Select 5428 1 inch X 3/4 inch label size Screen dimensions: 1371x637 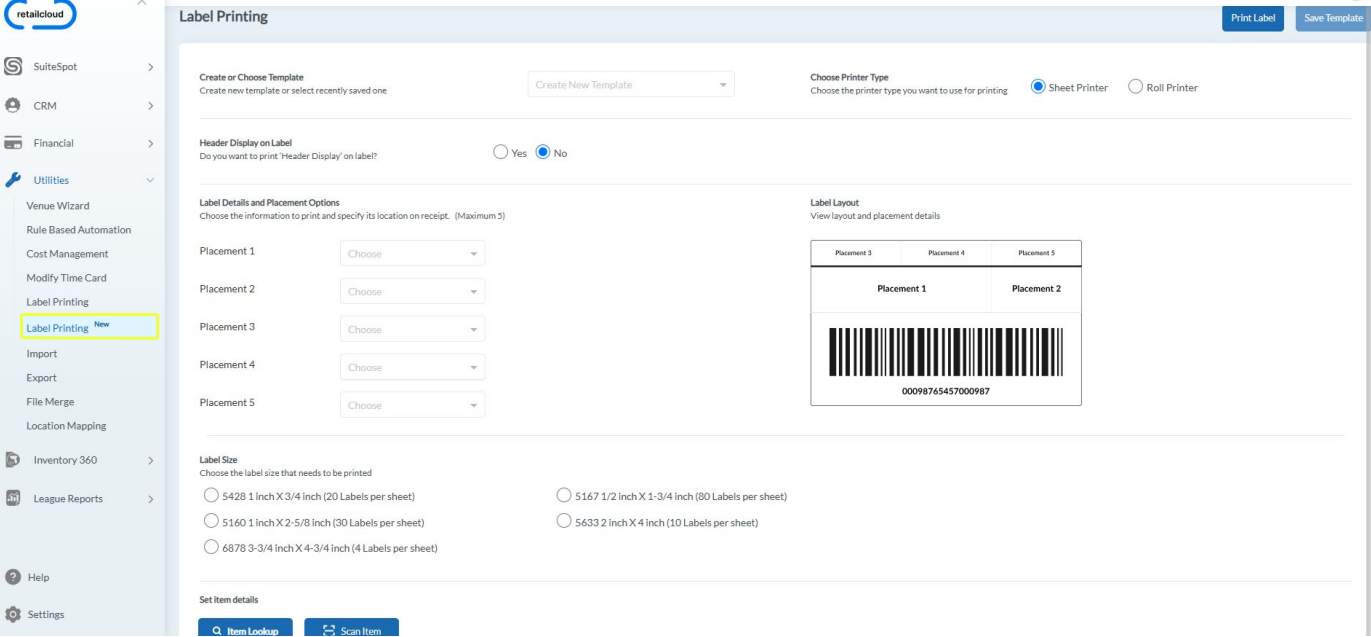tap(210, 496)
